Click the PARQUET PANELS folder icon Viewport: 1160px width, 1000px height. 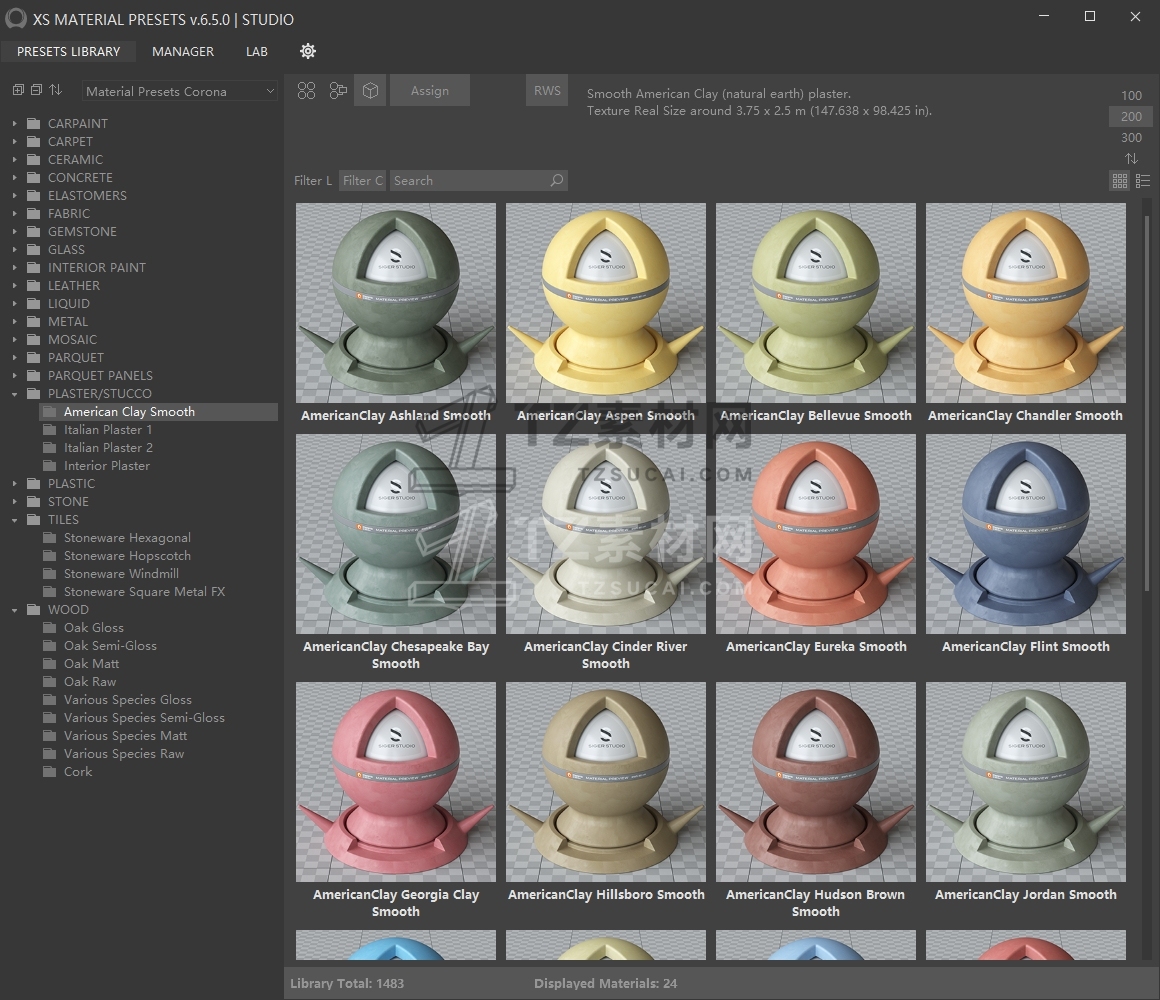34,375
